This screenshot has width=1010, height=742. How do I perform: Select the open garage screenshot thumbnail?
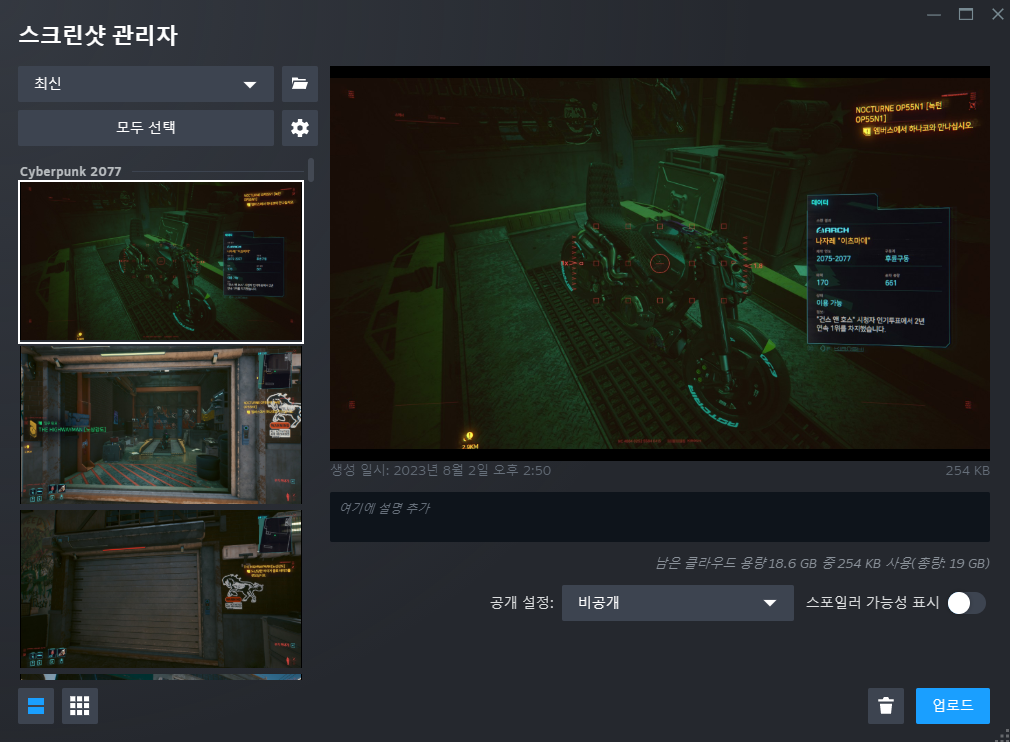click(x=161, y=425)
